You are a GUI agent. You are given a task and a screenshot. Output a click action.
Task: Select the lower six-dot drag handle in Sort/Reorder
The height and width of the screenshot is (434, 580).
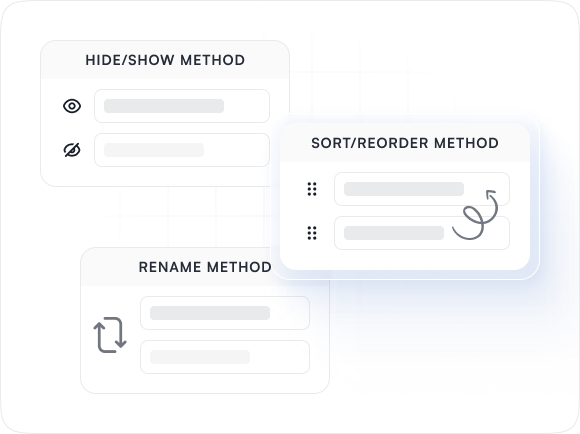coord(312,233)
